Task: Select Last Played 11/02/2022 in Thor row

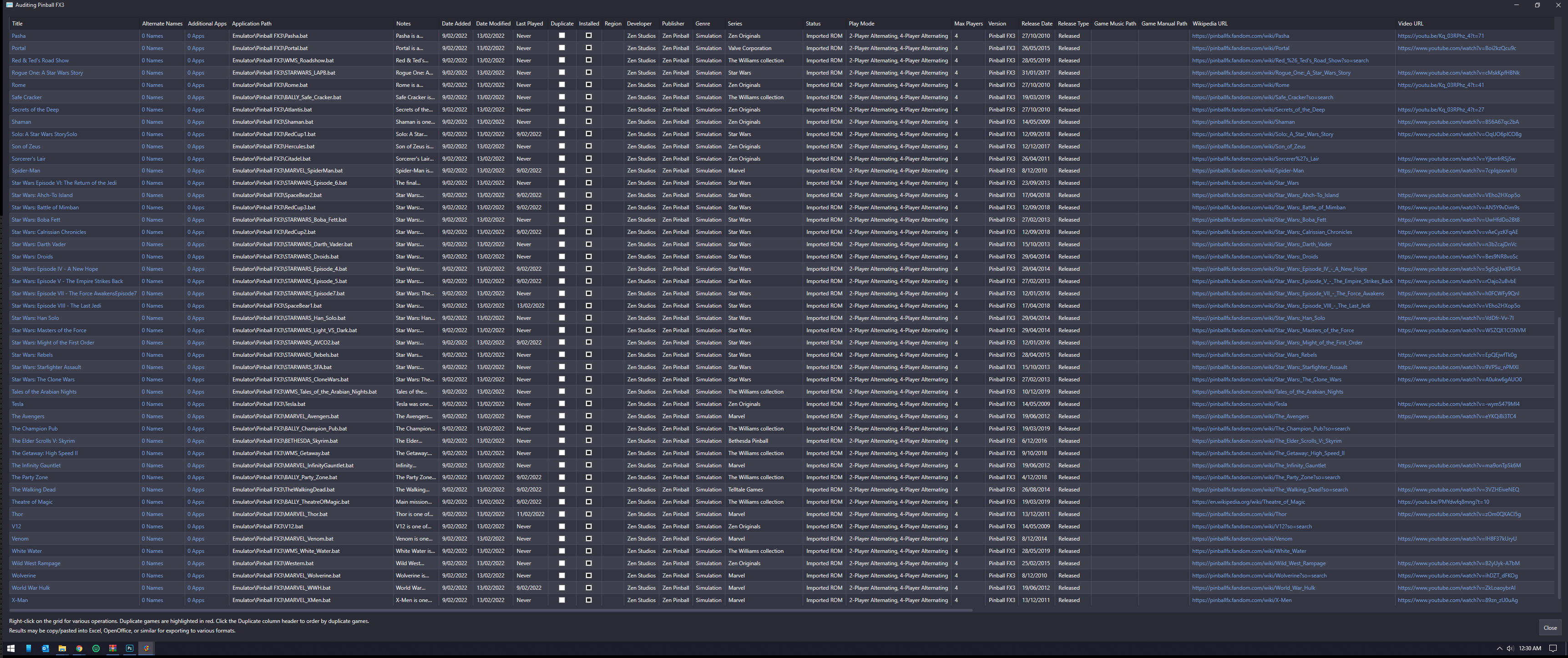Action: coord(530,514)
